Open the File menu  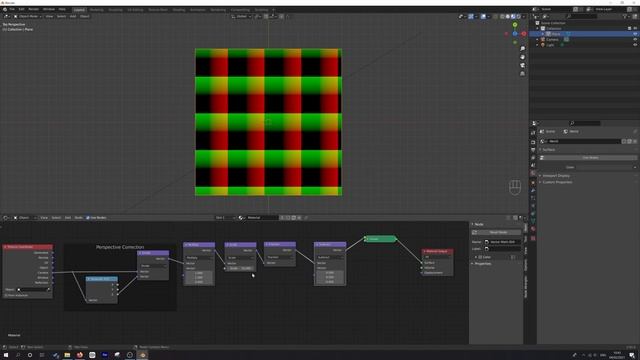[x=12, y=9]
